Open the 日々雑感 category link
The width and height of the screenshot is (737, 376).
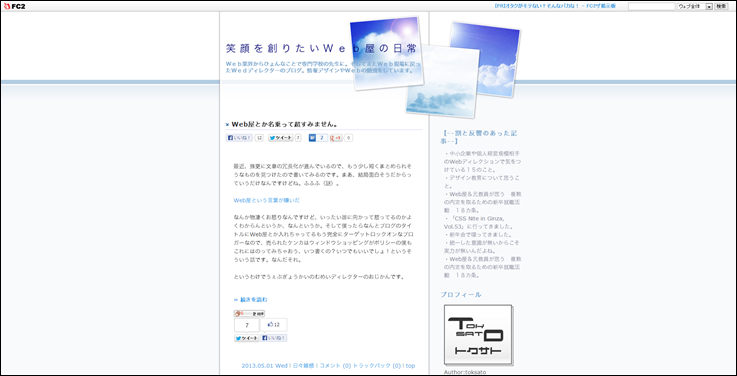[303, 366]
